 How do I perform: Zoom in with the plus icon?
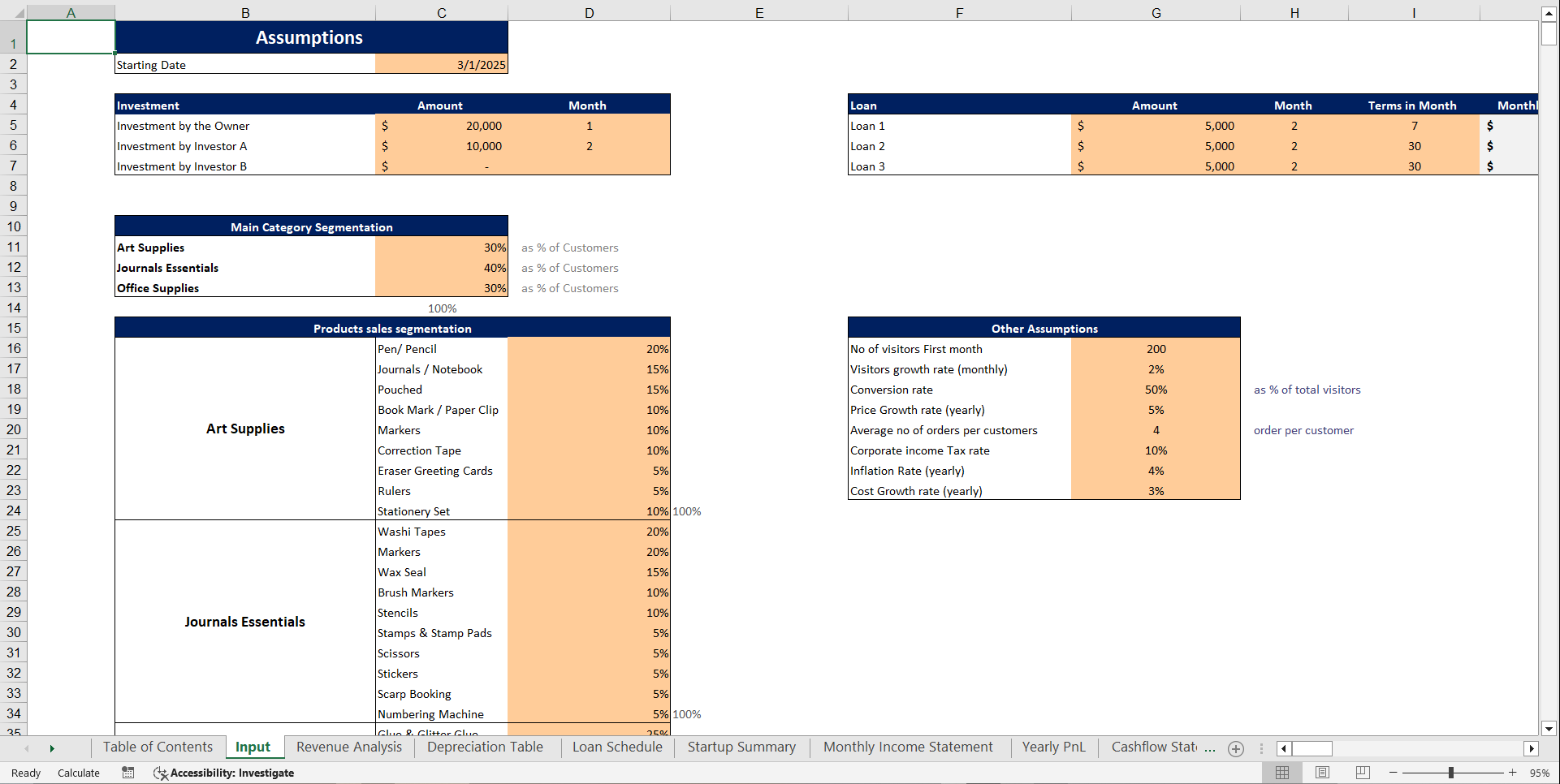coord(1512,773)
